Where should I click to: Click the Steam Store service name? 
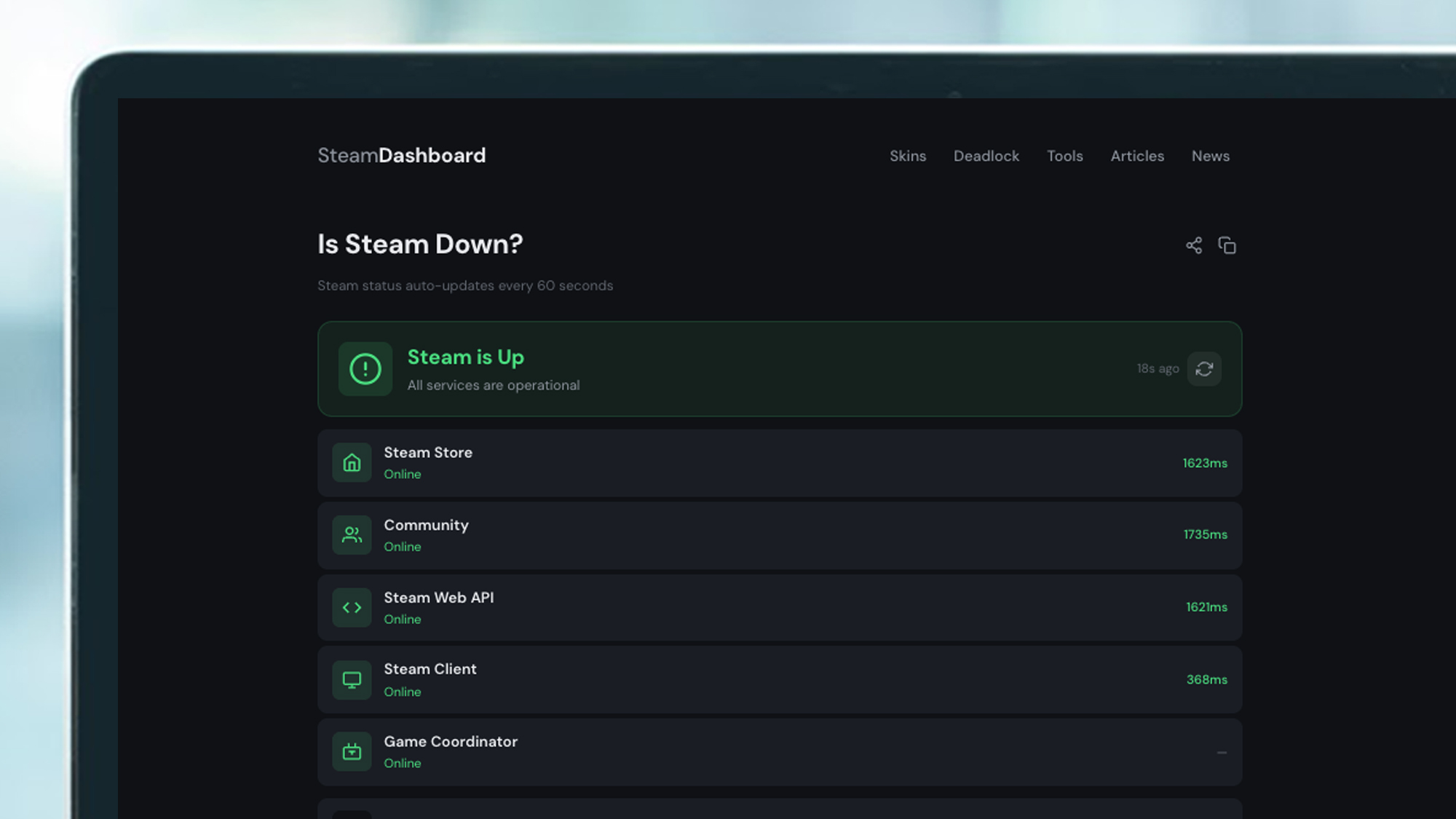pyautogui.click(x=428, y=452)
